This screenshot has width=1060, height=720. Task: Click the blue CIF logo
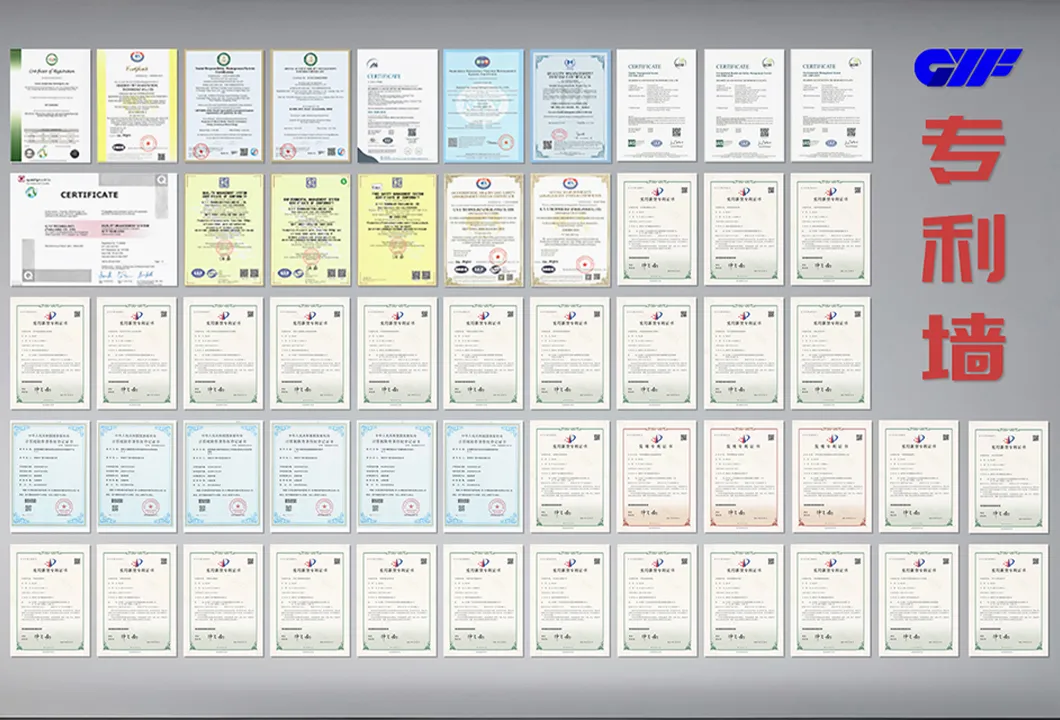pyautogui.click(x=967, y=67)
